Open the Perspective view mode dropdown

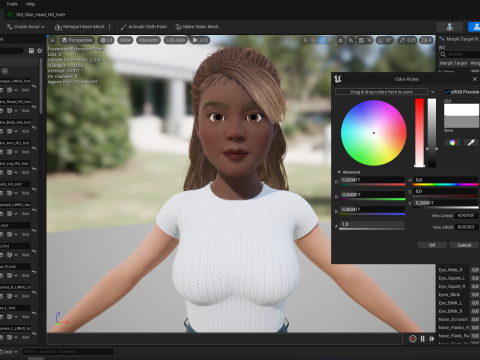(x=77, y=40)
